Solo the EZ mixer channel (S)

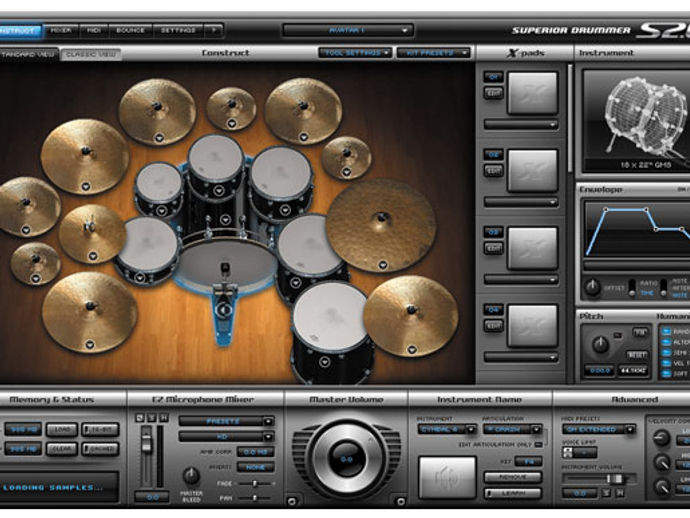(152, 418)
